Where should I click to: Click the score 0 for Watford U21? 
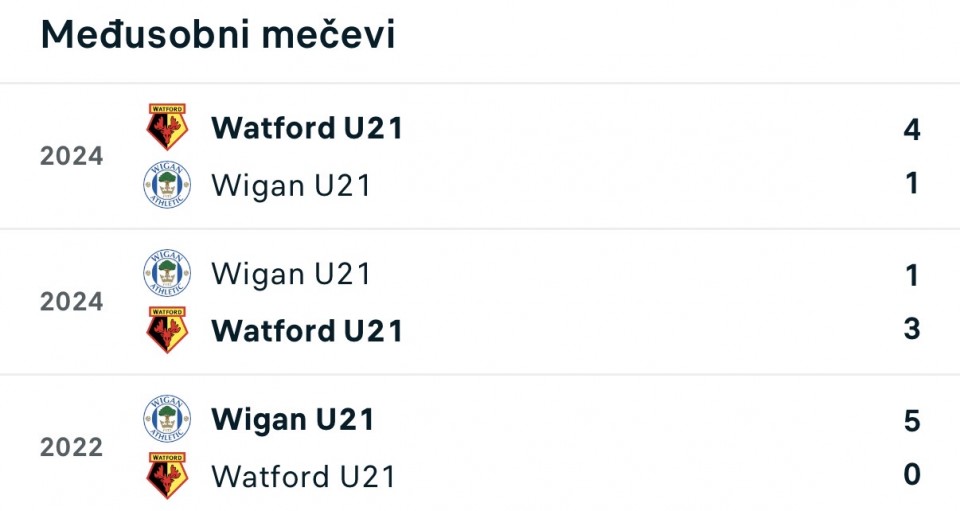911,474
